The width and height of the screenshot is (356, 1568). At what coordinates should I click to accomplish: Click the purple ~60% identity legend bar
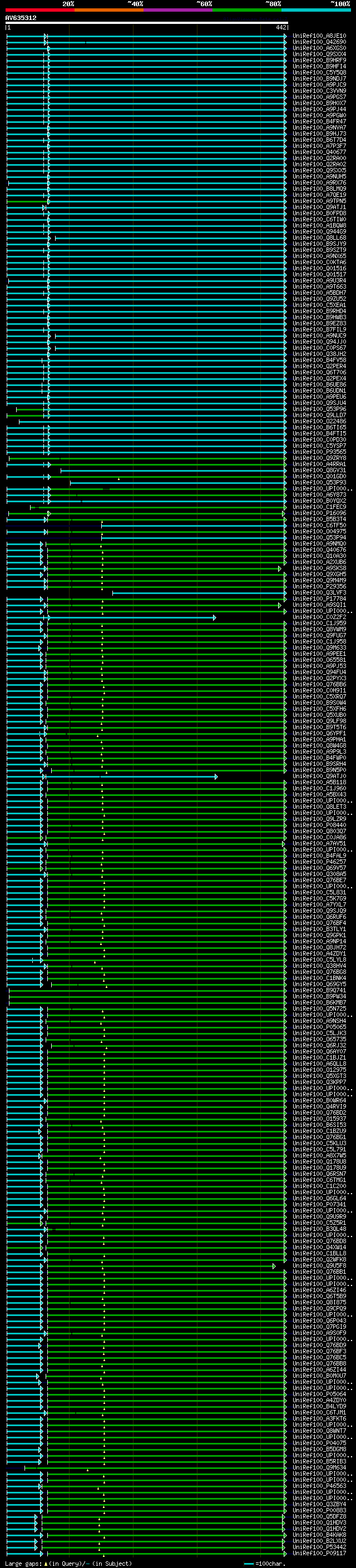tap(179, 10)
